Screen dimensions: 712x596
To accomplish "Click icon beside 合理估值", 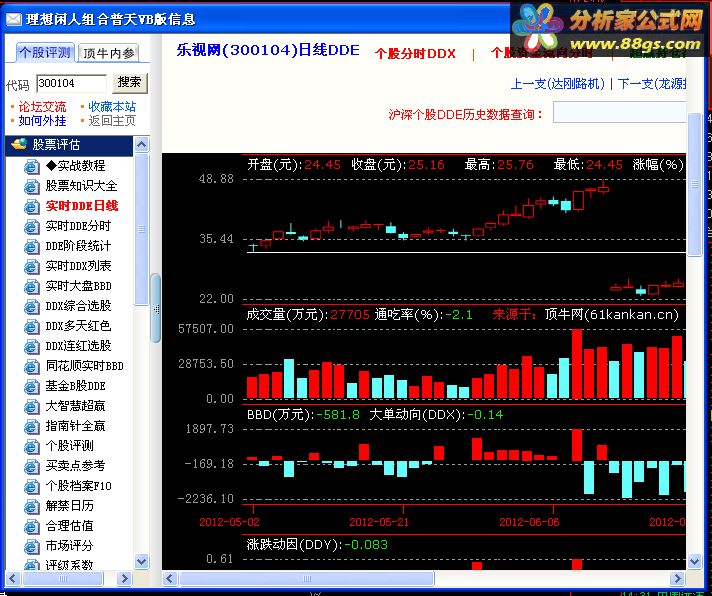I will pyautogui.click(x=31, y=527).
